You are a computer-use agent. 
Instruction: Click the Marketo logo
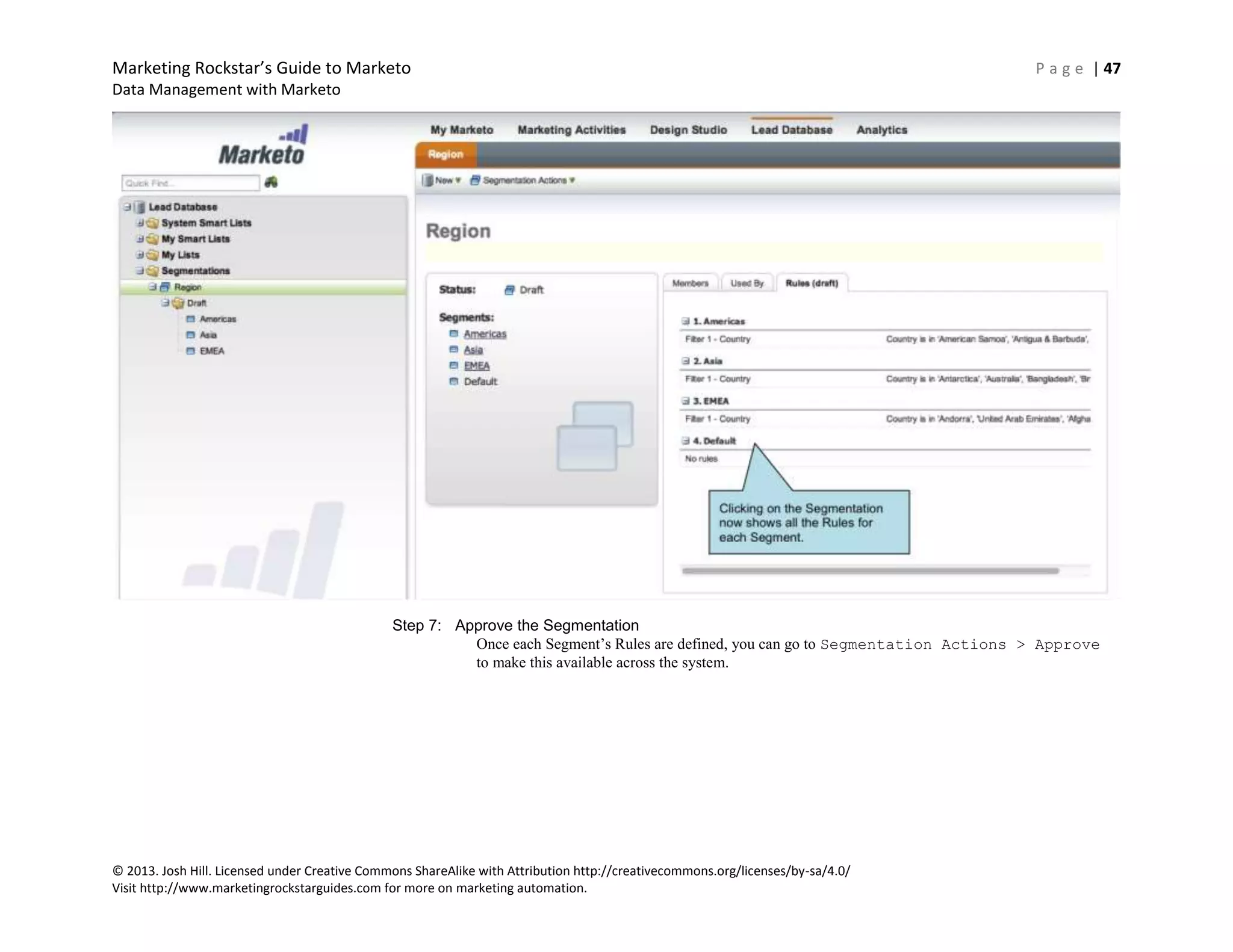tap(264, 145)
